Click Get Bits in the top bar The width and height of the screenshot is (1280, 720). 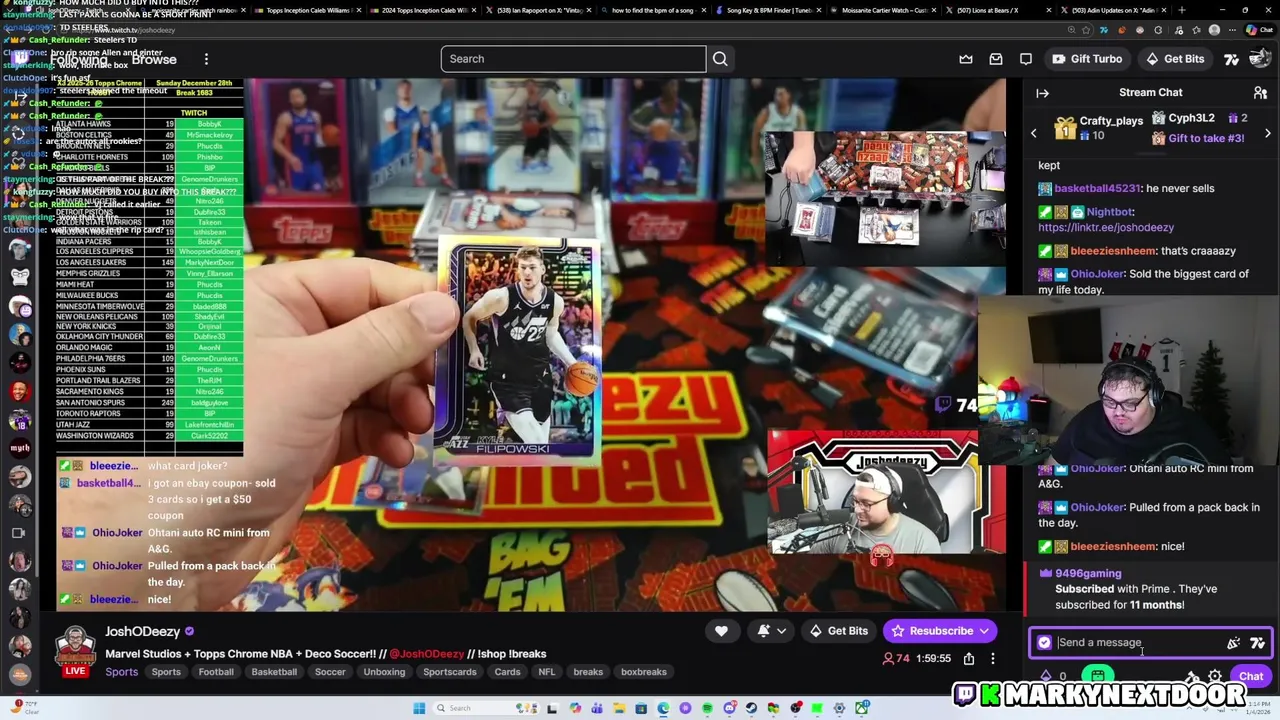coord(1175,59)
